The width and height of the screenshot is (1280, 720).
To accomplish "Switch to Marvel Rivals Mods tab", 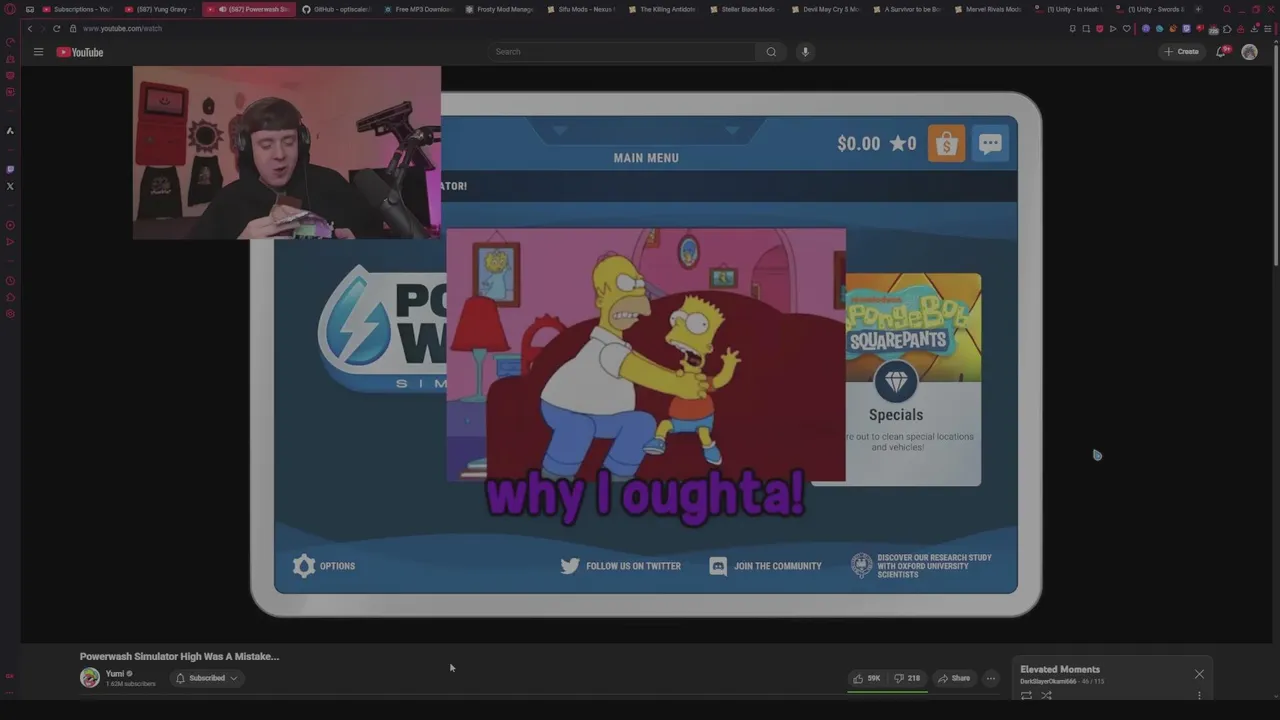I will 987,9.
